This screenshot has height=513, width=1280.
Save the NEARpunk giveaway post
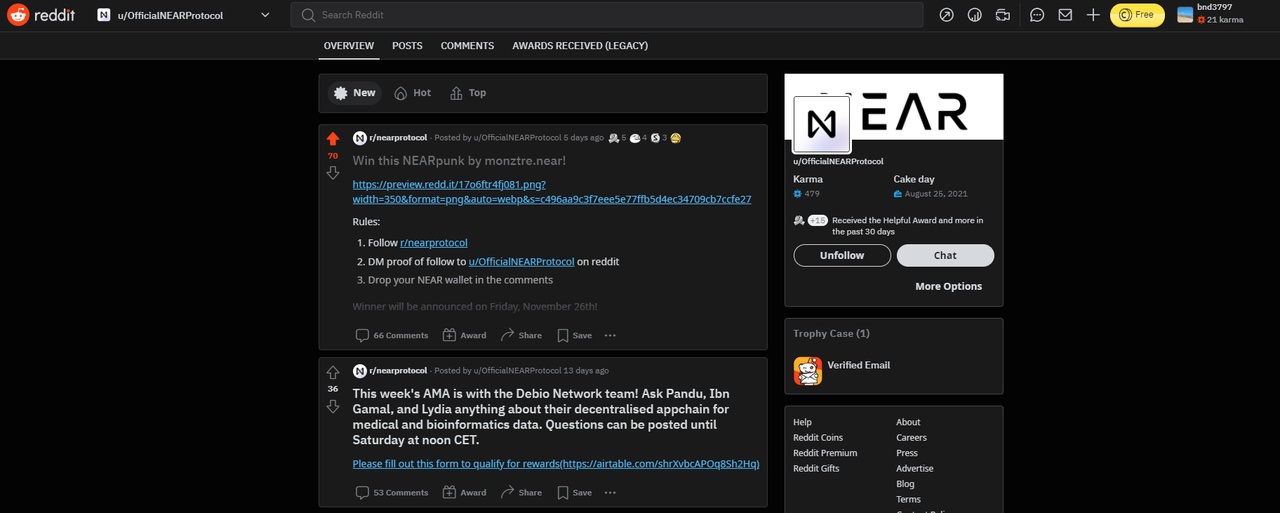coord(575,335)
